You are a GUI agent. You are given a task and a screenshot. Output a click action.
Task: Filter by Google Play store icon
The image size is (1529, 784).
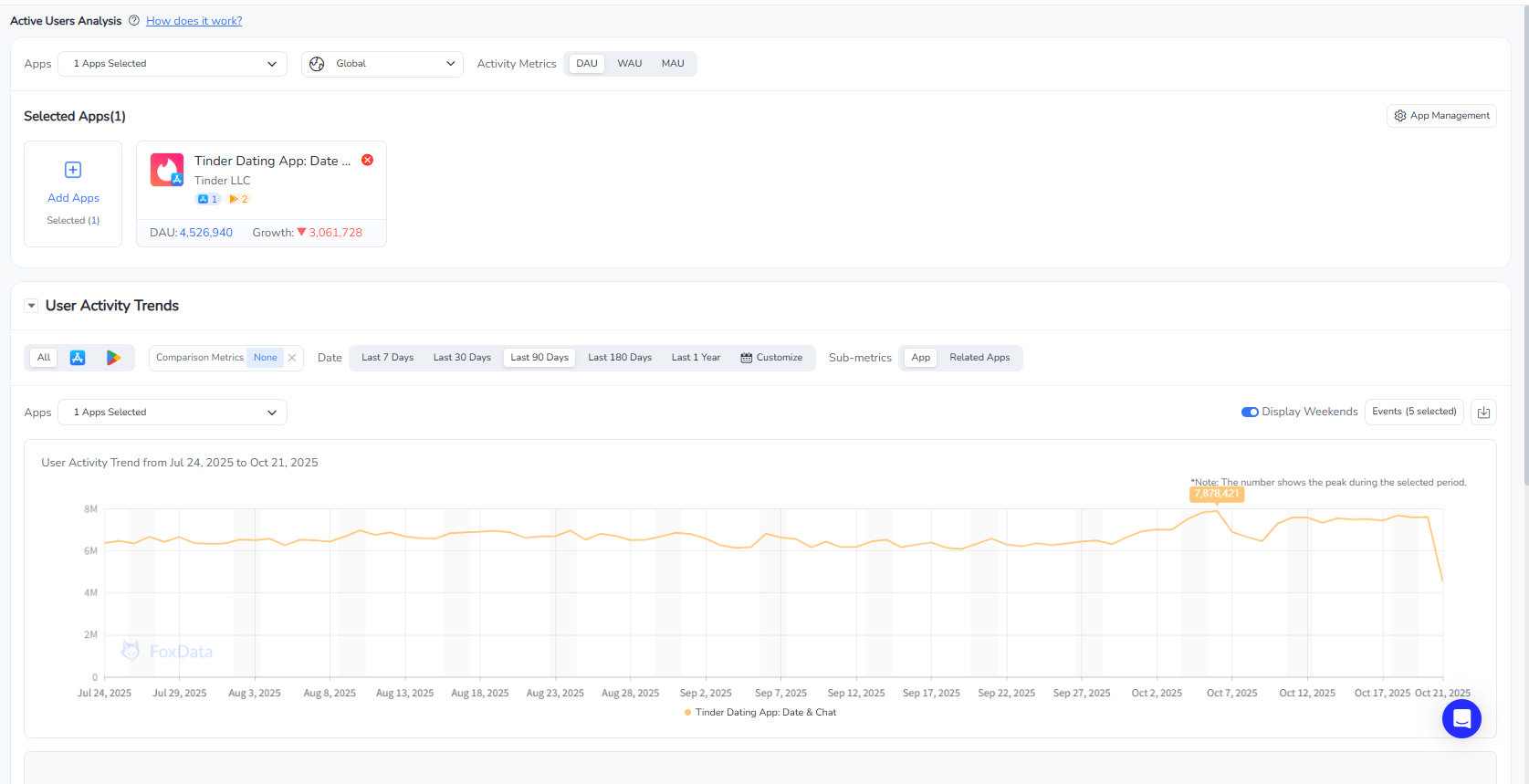tap(113, 358)
